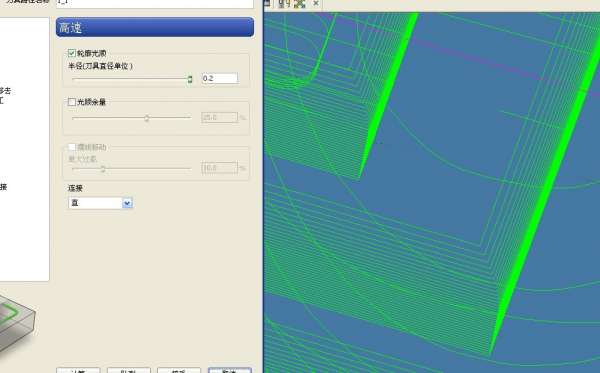Click the radius value field showing 0.2
This screenshot has height=373, width=600.
220,78
